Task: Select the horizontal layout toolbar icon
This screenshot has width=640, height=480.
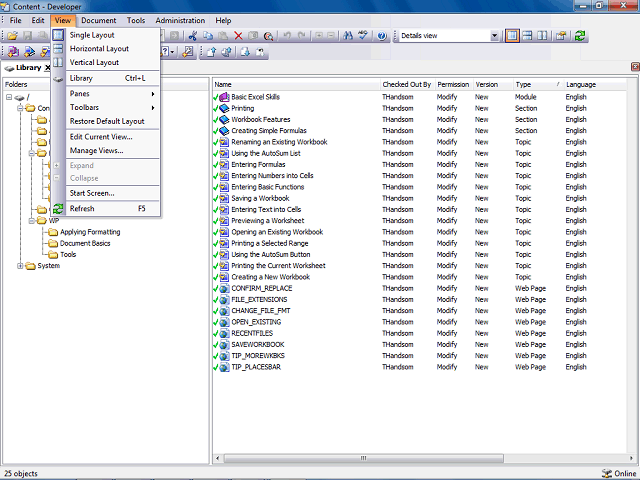Action: (527, 36)
